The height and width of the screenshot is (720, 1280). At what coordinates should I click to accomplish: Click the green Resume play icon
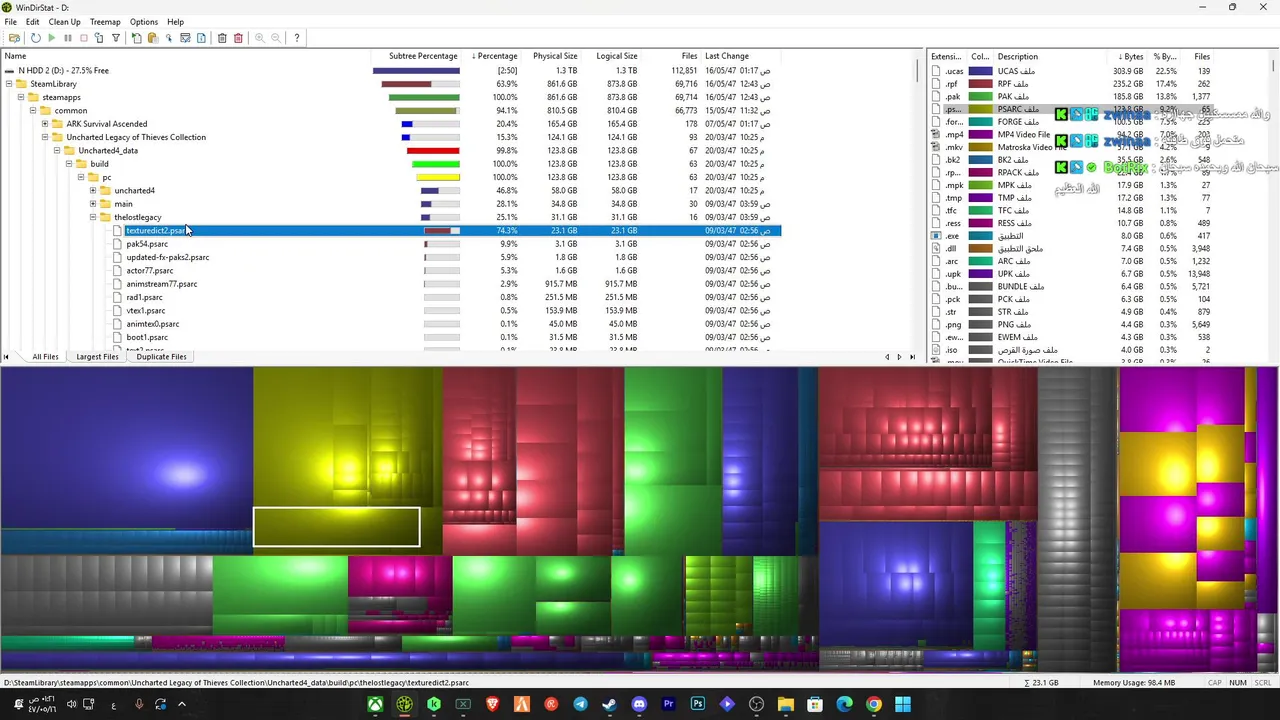[51, 38]
